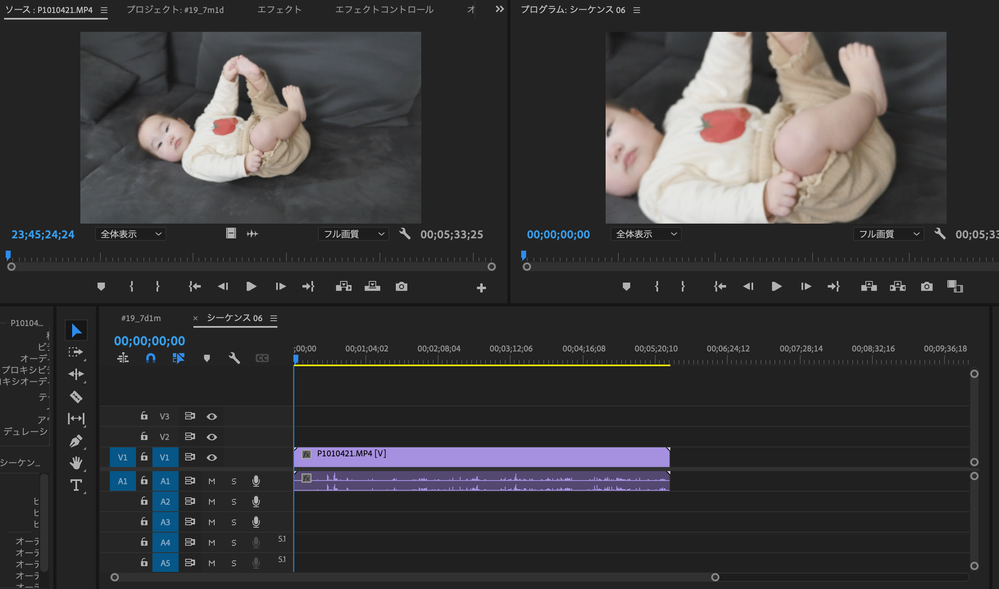Select the Pen tool
This screenshot has width=999, height=589.
click(x=76, y=441)
